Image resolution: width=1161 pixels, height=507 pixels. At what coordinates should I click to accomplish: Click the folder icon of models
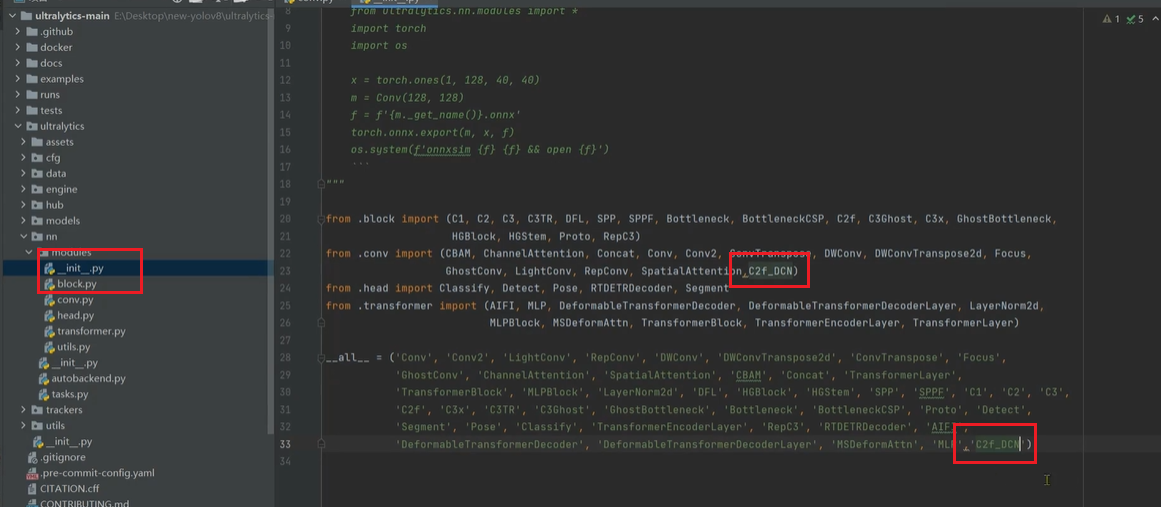pyautogui.click(x=38, y=221)
